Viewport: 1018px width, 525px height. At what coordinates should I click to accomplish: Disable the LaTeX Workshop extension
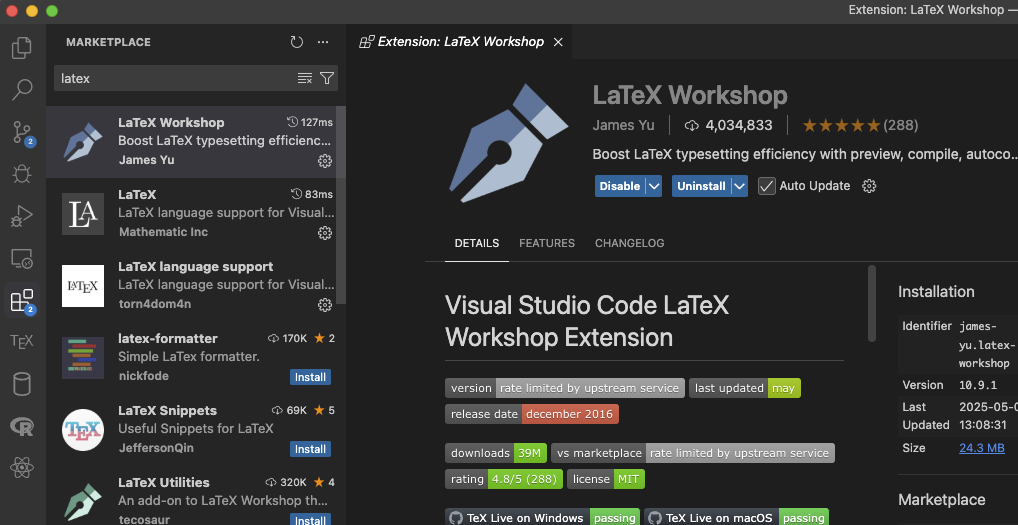pyautogui.click(x=620, y=186)
